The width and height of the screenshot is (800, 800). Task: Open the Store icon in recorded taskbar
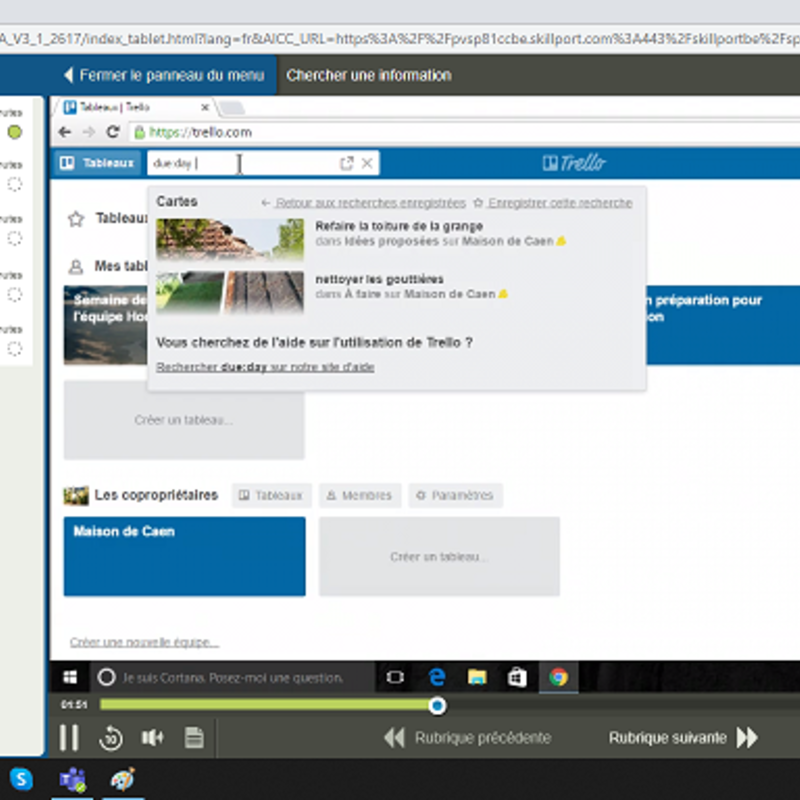[x=517, y=677]
